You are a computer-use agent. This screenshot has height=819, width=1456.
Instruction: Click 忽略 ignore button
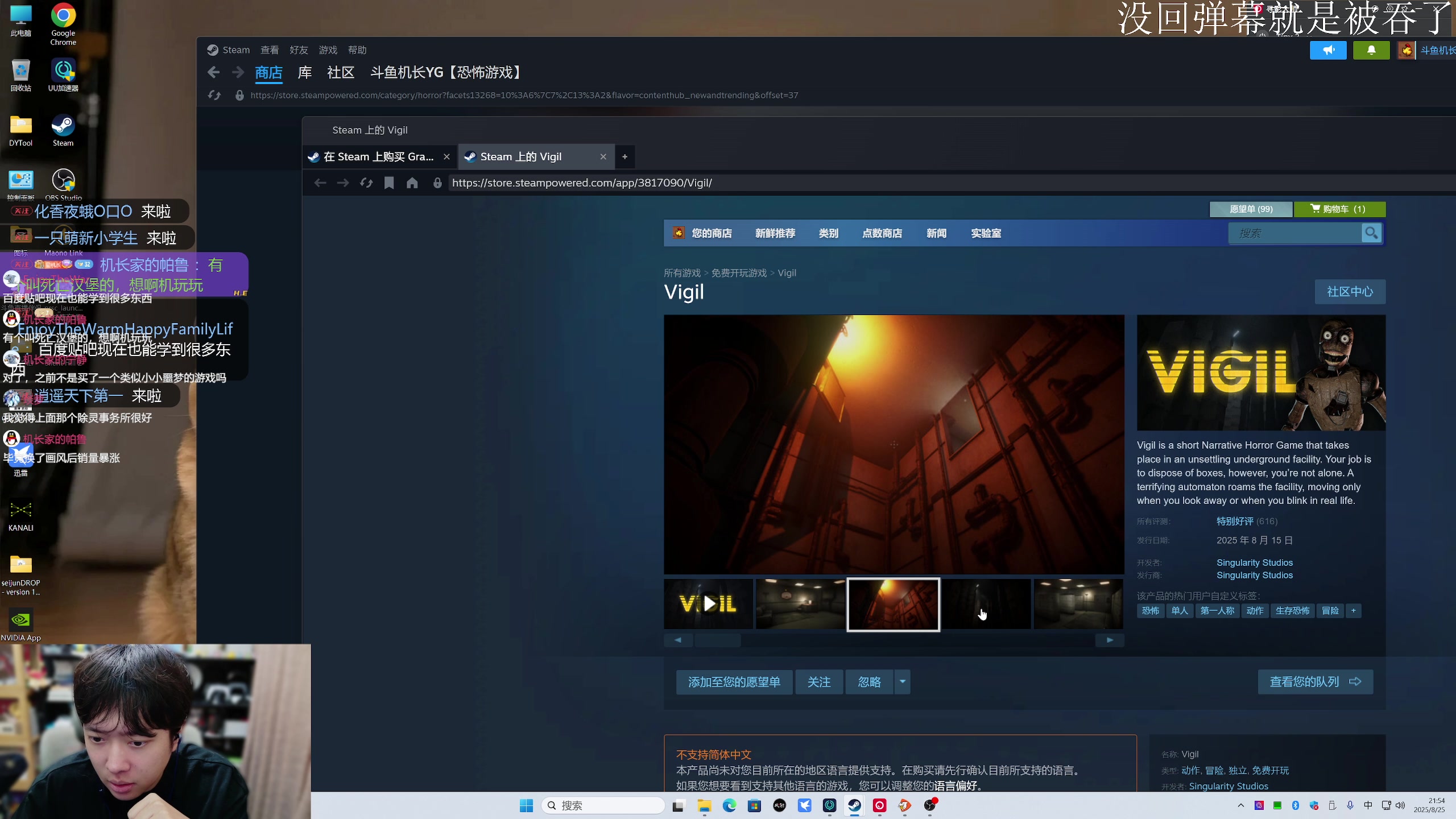click(x=869, y=682)
